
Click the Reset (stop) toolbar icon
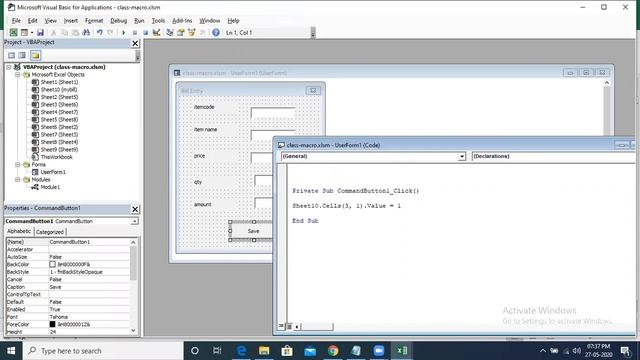click(x=145, y=32)
